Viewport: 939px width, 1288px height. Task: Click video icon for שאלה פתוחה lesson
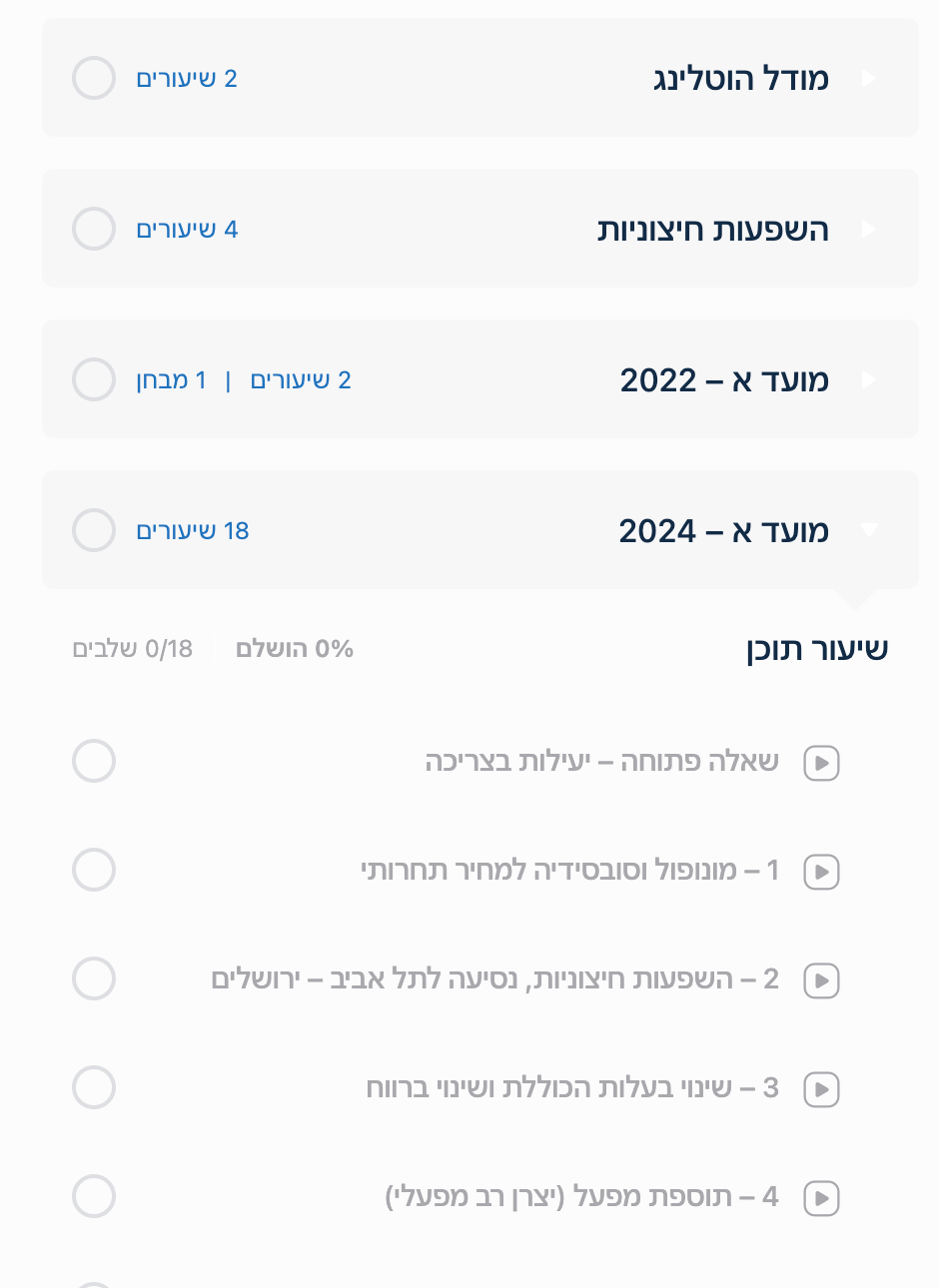(x=821, y=763)
